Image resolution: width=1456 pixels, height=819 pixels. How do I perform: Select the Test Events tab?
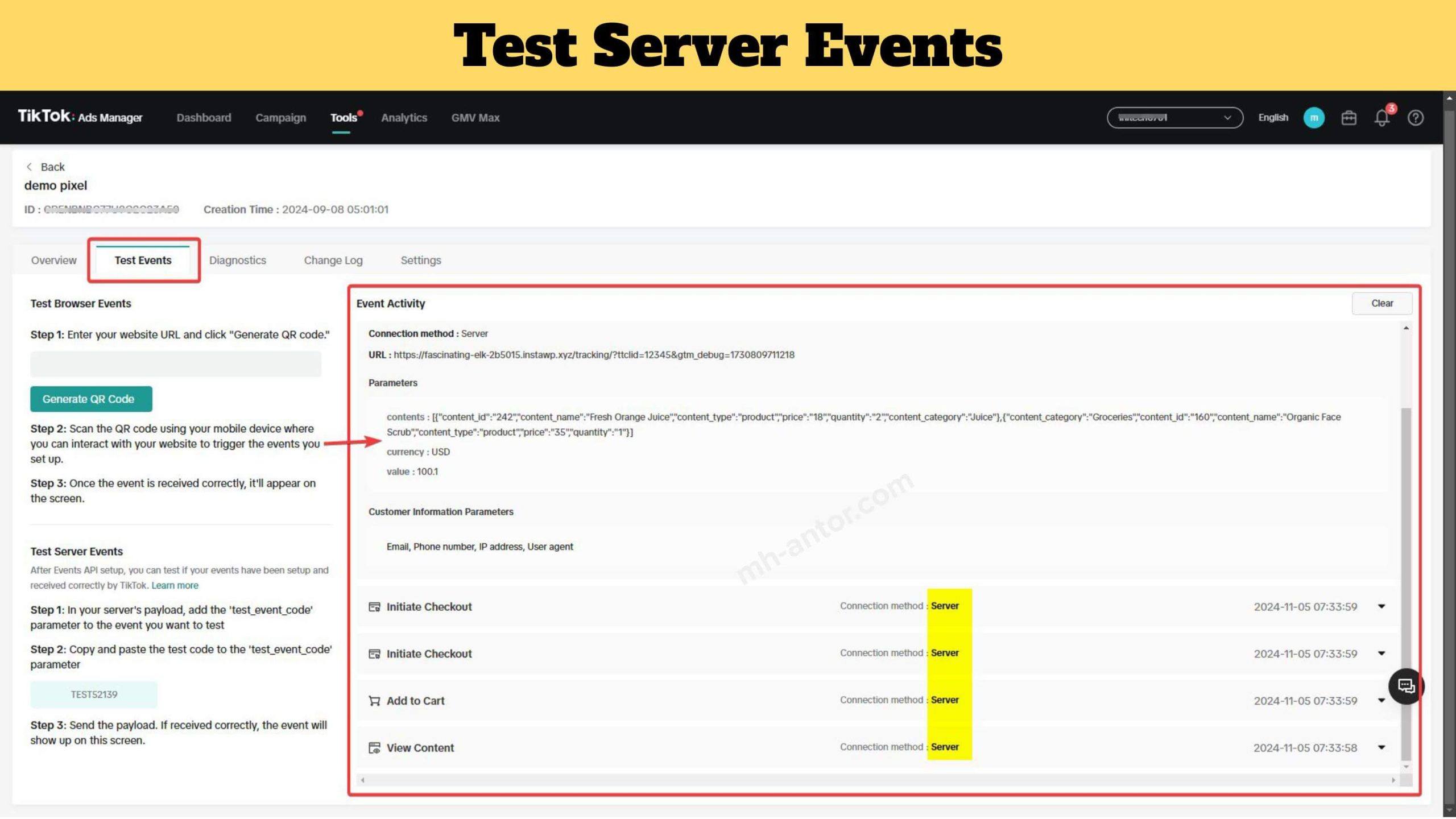[143, 260]
